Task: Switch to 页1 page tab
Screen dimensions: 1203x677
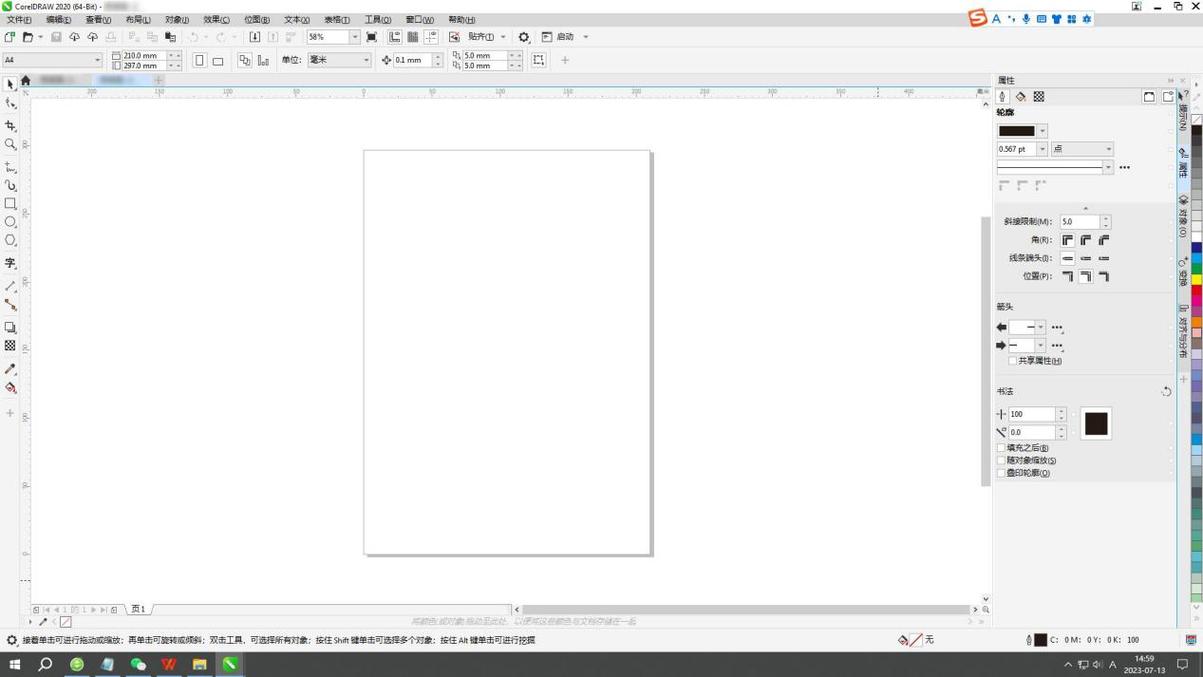Action: [x=138, y=609]
